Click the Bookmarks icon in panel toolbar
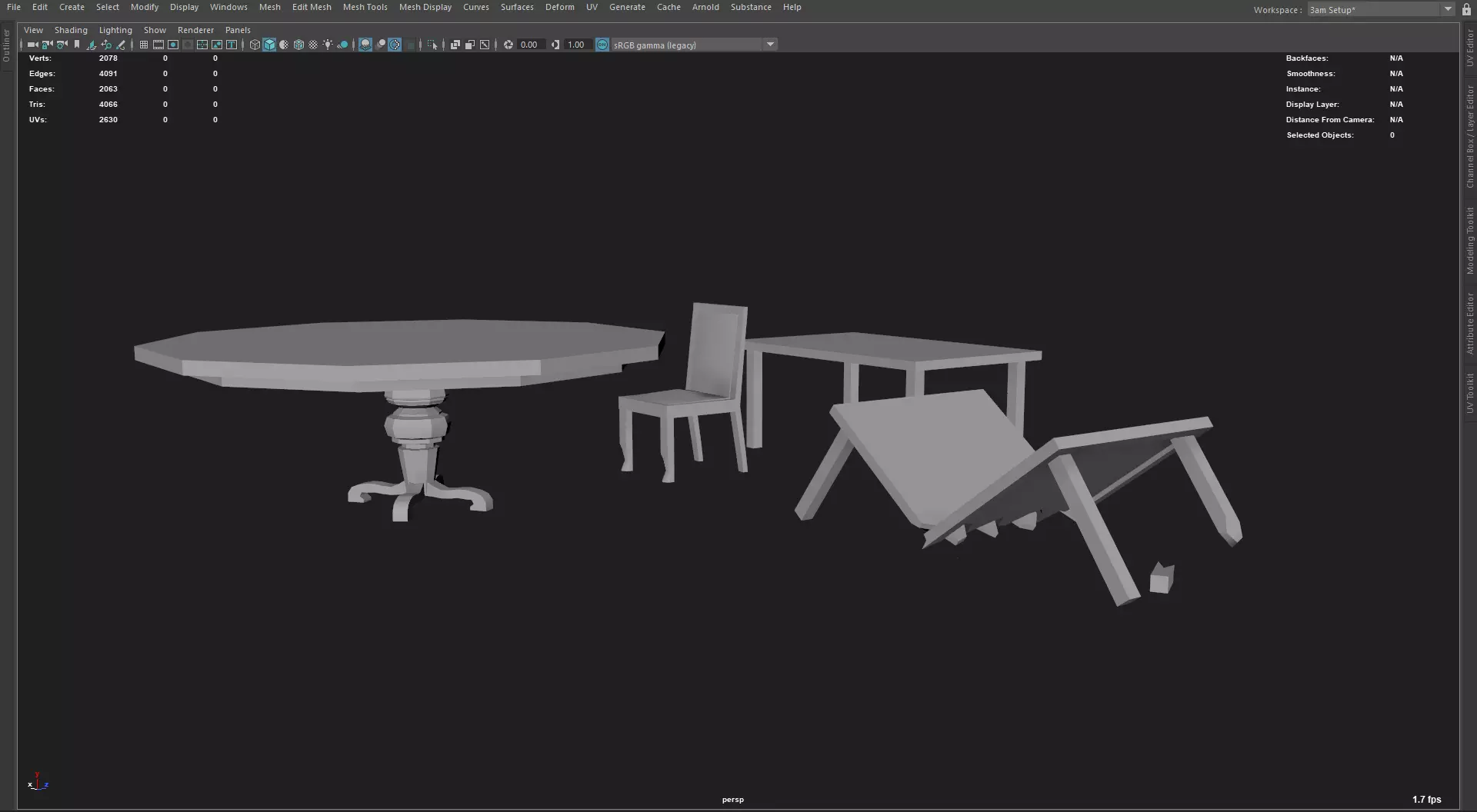 tap(77, 45)
